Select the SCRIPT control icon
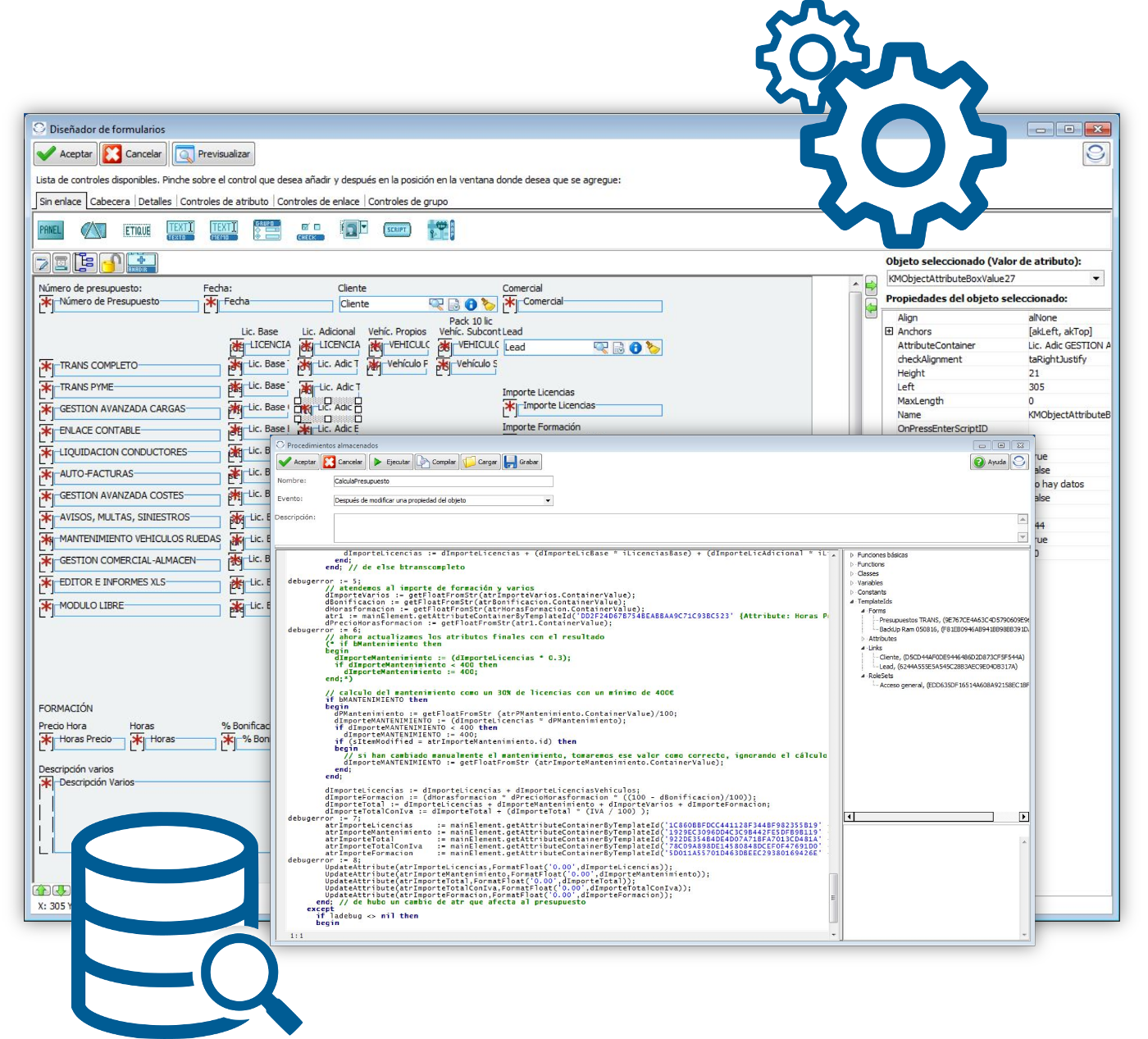Viewport: 1148px width, 1039px height. pyautogui.click(x=397, y=230)
